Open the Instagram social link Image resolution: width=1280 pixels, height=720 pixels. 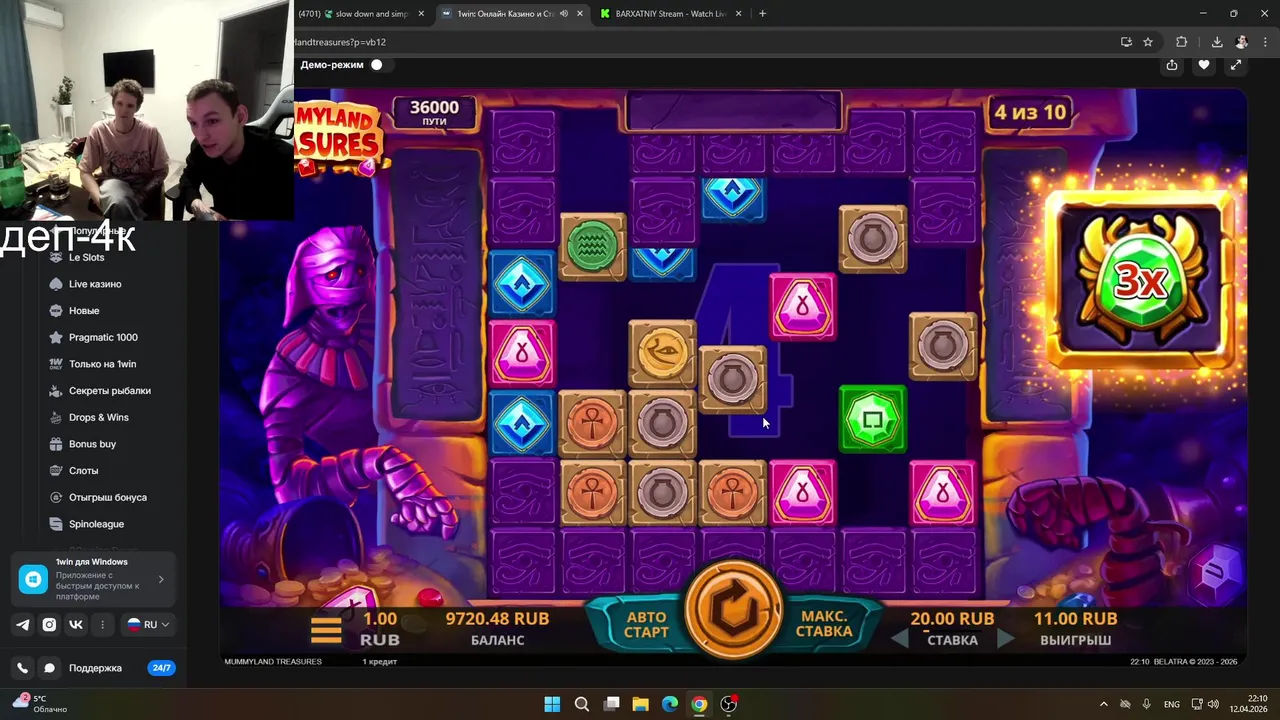(x=49, y=624)
